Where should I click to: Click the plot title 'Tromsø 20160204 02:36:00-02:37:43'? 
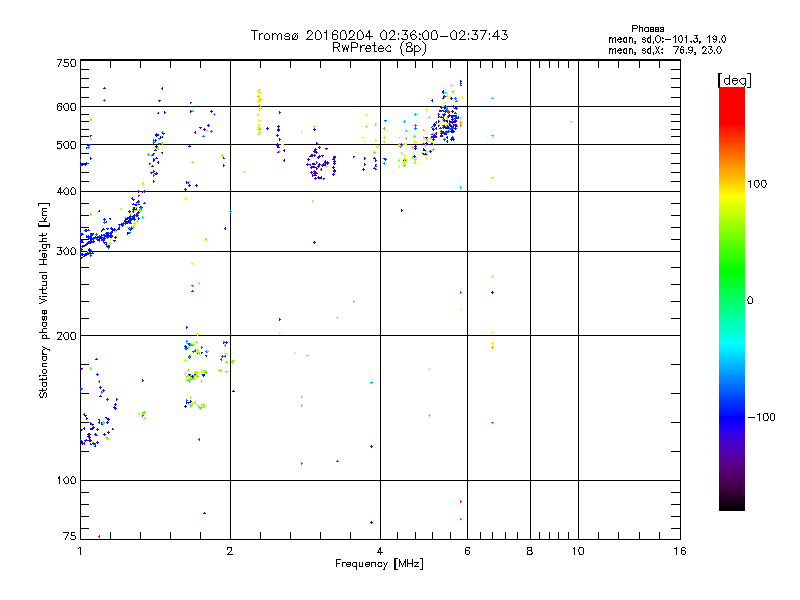click(379, 35)
